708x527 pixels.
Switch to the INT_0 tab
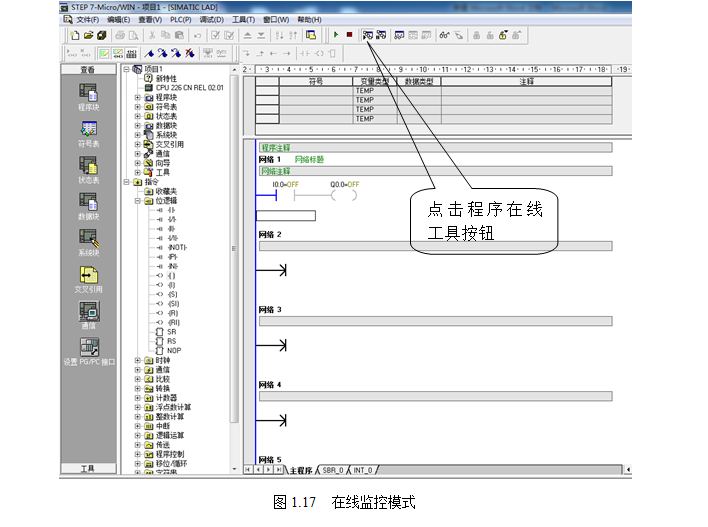[363, 471]
